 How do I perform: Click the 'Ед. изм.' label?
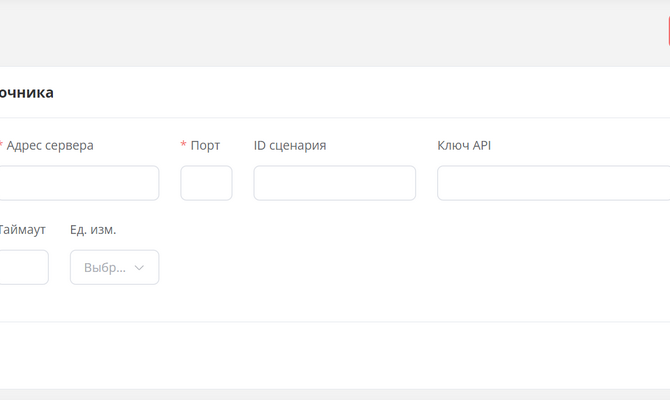pyautogui.click(x=93, y=230)
